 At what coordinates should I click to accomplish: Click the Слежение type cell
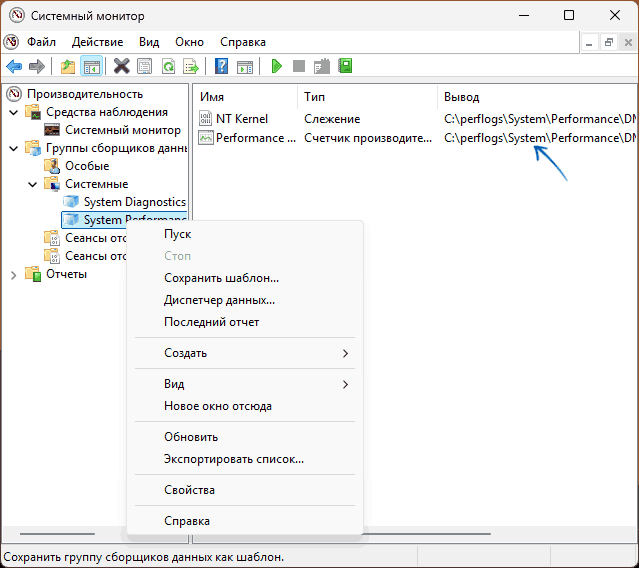point(332,119)
